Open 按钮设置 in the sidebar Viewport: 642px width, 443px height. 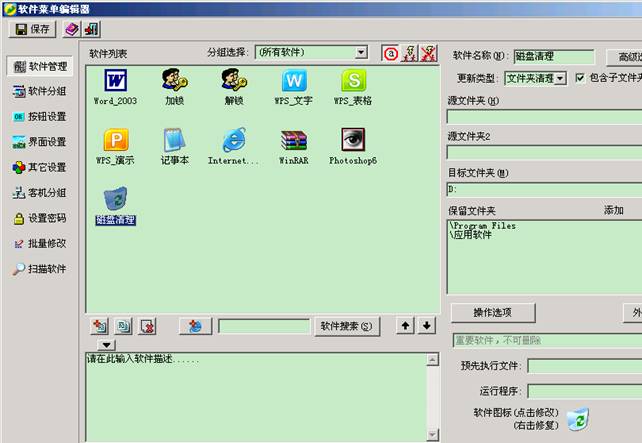[40, 117]
